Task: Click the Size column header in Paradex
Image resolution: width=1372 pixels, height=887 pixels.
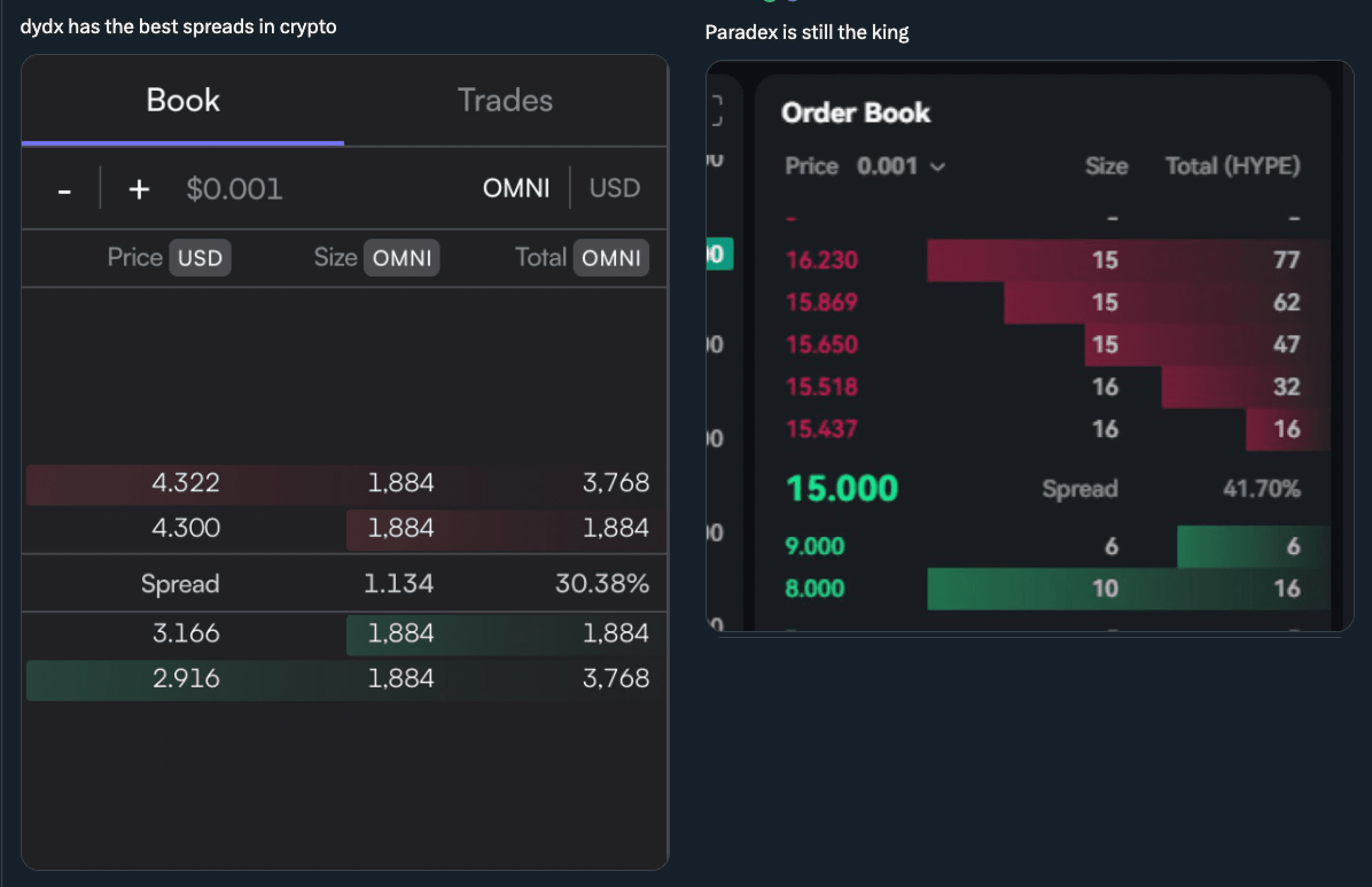Action: click(x=1106, y=166)
